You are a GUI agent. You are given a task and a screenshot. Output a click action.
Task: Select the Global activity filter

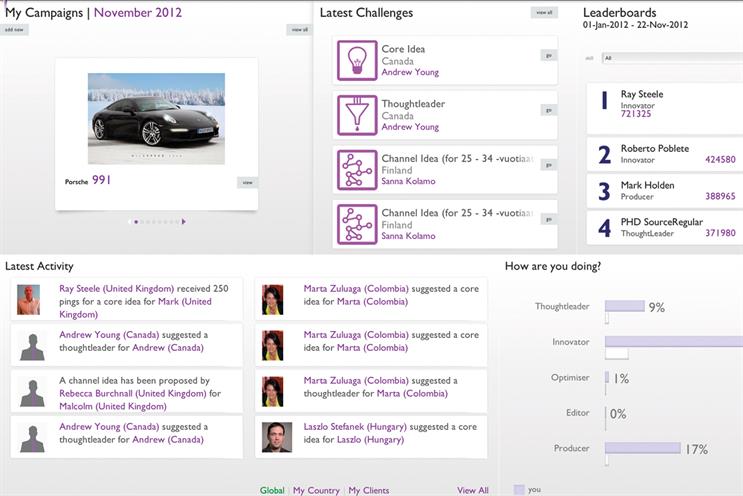coord(272,490)
